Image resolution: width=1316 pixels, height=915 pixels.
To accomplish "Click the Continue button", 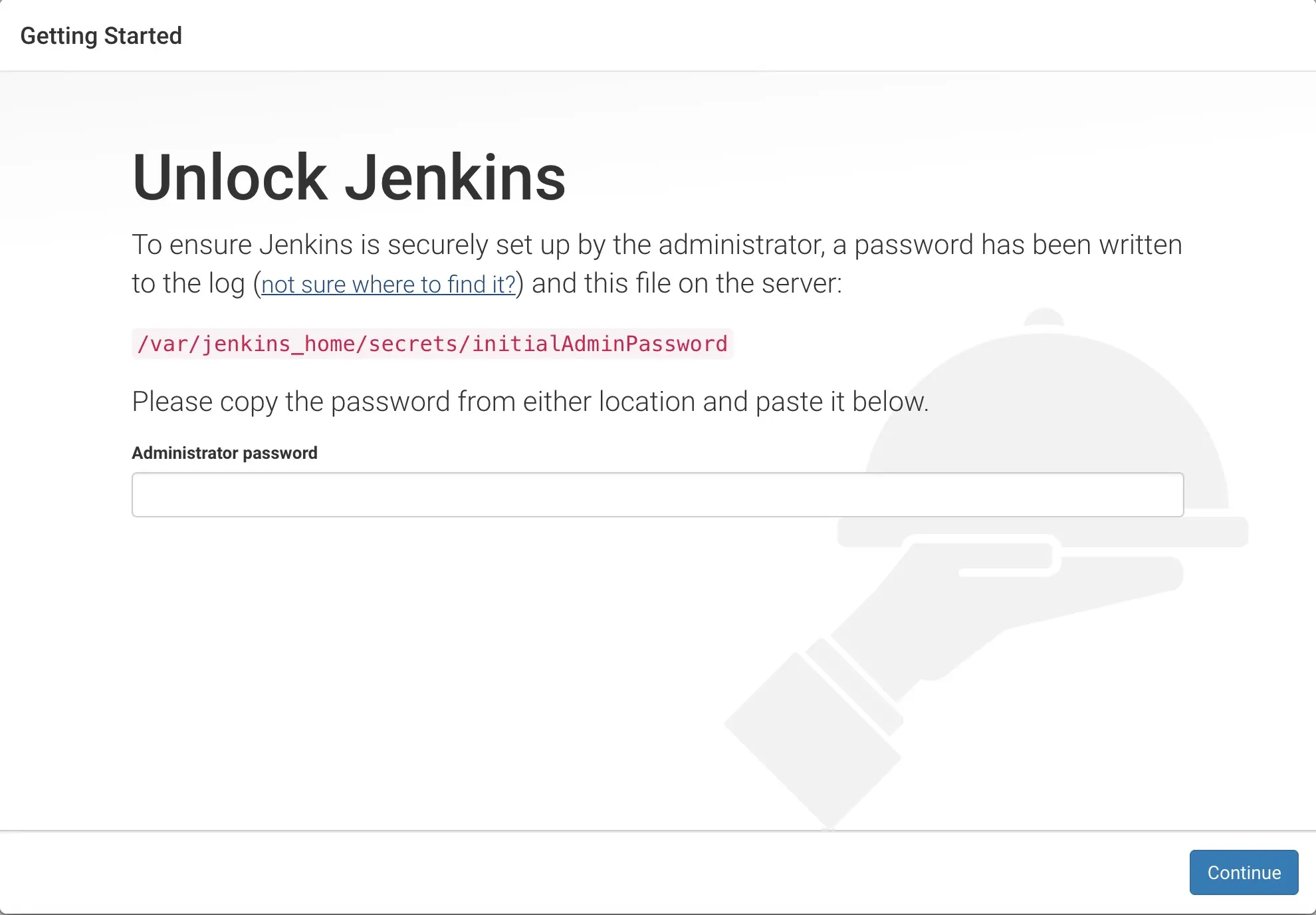I will pos(1244,872).
